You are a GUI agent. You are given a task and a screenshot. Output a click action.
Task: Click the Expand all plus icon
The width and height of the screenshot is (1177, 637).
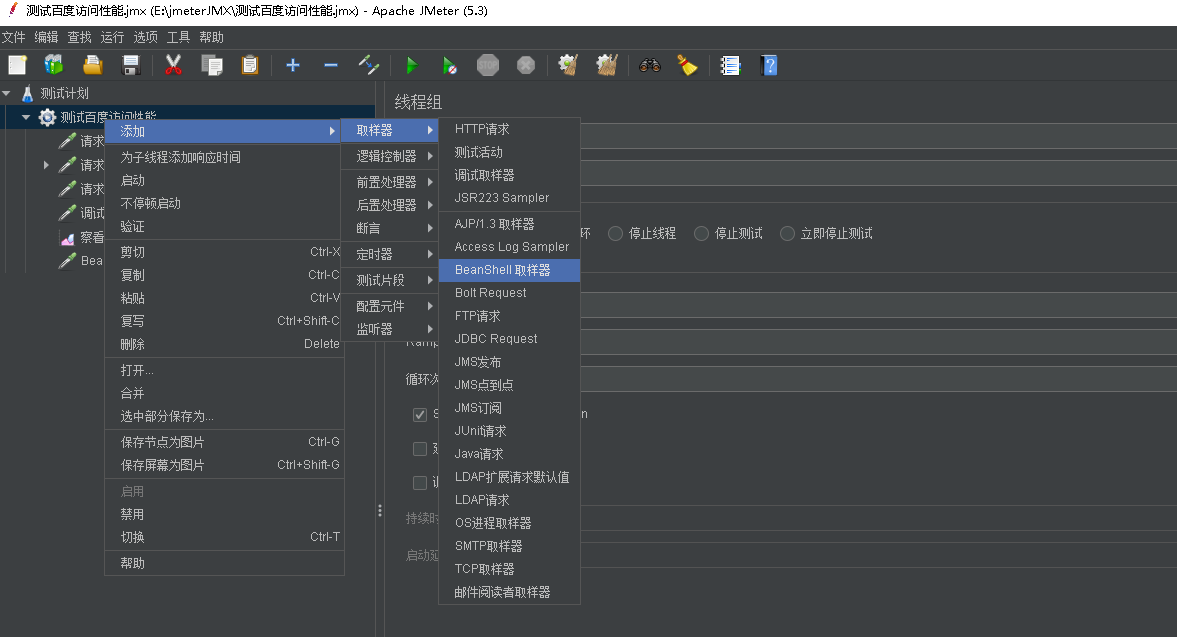[293, 65]
